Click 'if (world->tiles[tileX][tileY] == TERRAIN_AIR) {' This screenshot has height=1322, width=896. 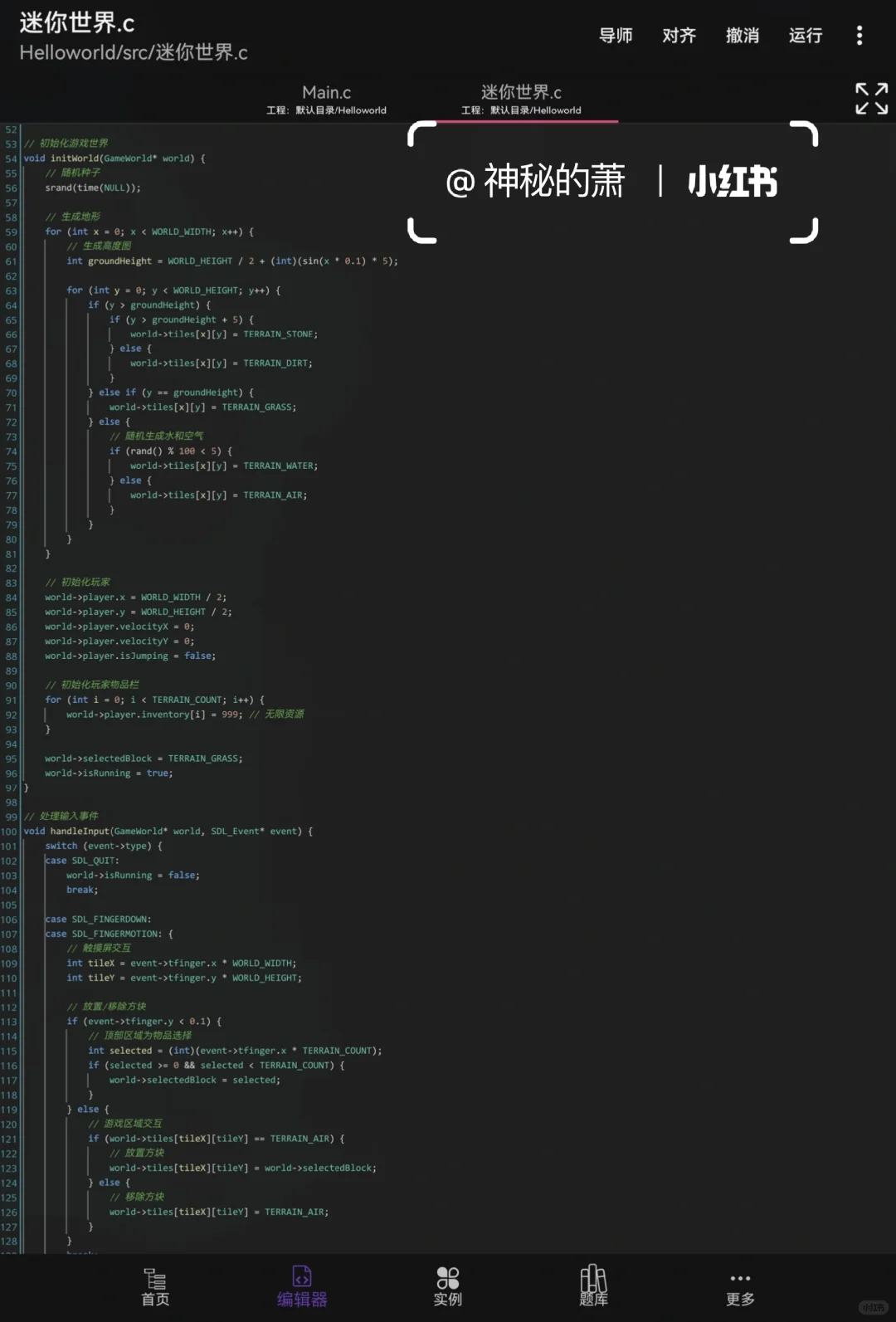[217, 1139]
